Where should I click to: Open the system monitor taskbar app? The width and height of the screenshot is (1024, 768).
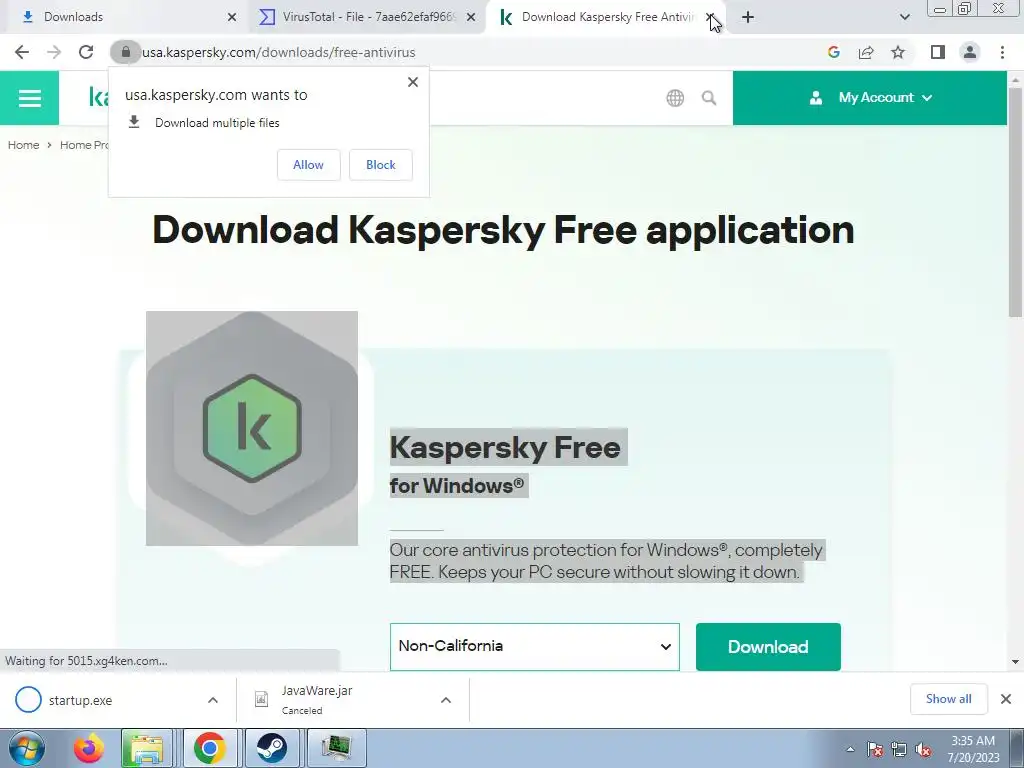tap(336, 749)
